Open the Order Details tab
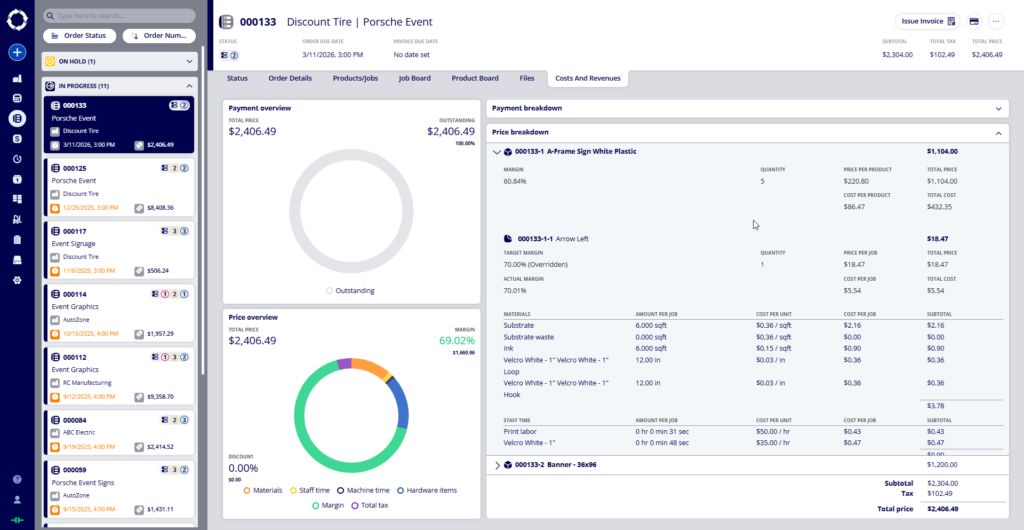This screenshot has width=1024, height=530. point(290,77)
